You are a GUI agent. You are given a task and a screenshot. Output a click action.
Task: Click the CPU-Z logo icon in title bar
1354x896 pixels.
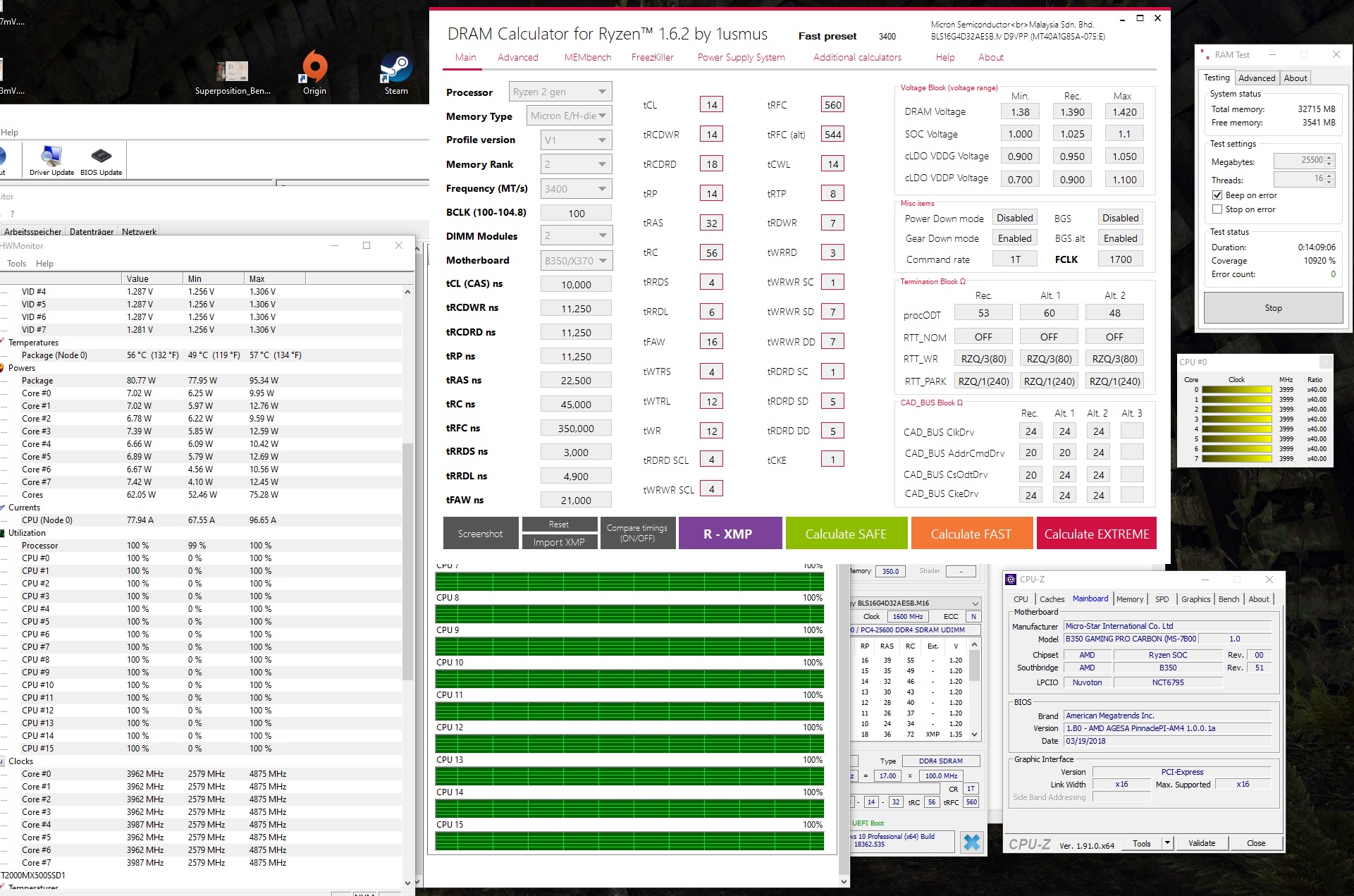point(1011,579)
